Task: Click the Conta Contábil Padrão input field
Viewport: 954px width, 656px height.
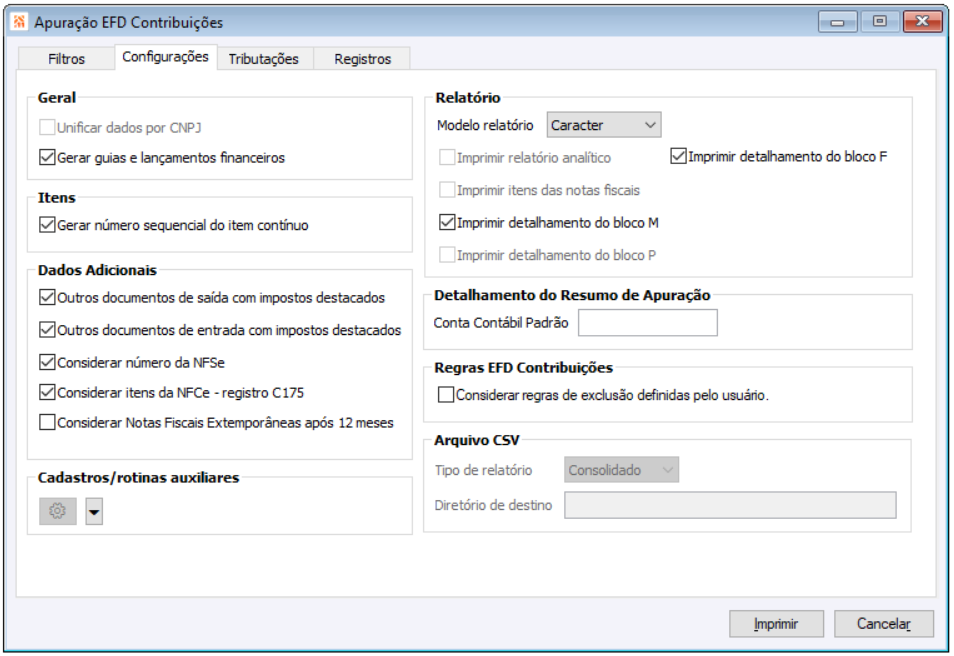Action: click(x=648, y=323)
